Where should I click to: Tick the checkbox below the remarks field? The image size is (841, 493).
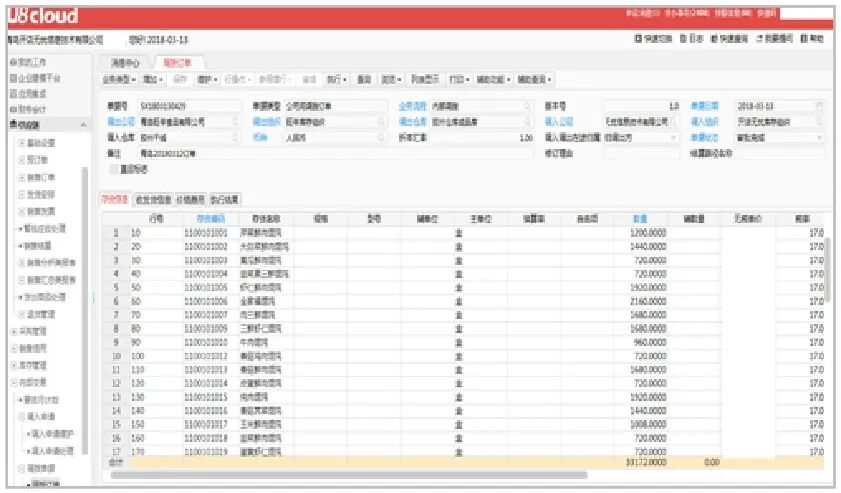pyautogui.click(x=113, y=169)
